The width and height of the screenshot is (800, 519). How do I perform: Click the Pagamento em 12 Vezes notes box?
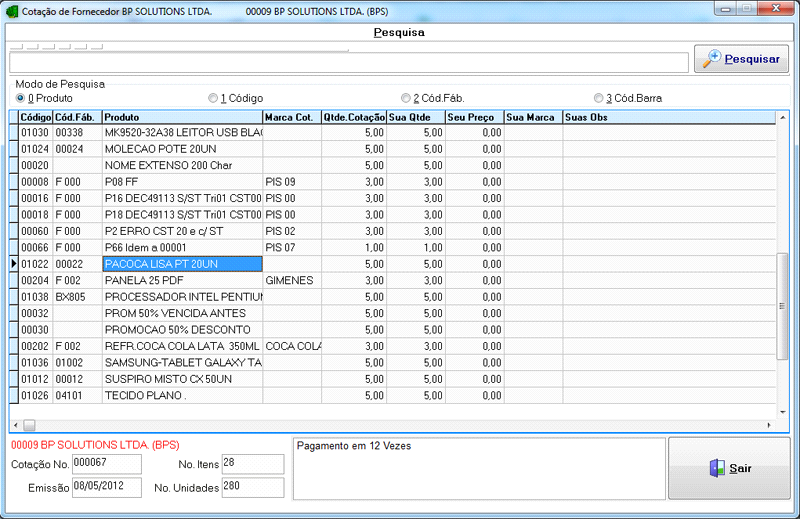click(x=478, y=467)
